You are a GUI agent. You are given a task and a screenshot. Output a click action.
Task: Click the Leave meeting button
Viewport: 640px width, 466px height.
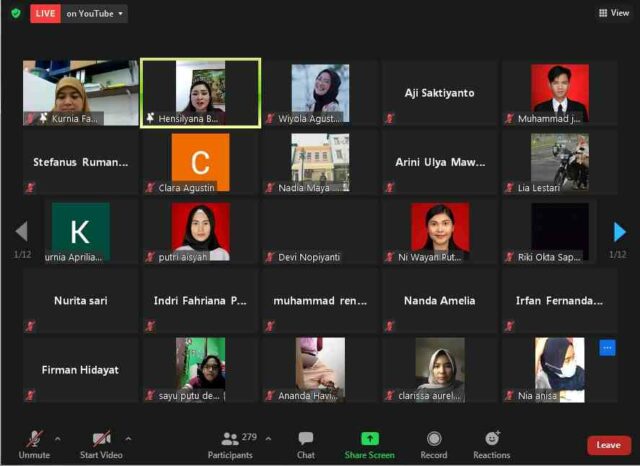[x=608, y=445]
